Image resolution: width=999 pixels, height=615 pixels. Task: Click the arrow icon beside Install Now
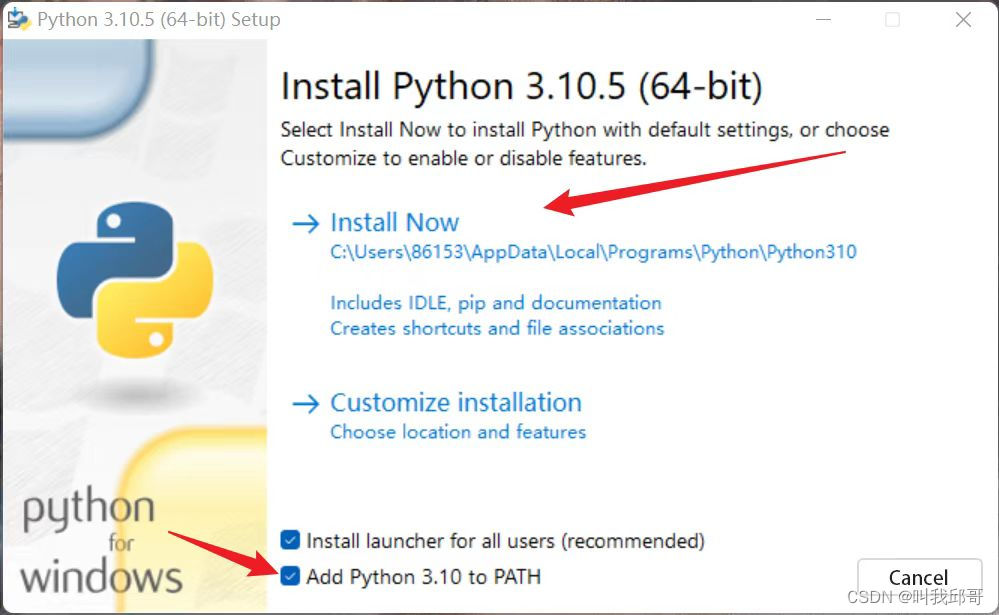(305, 223)
